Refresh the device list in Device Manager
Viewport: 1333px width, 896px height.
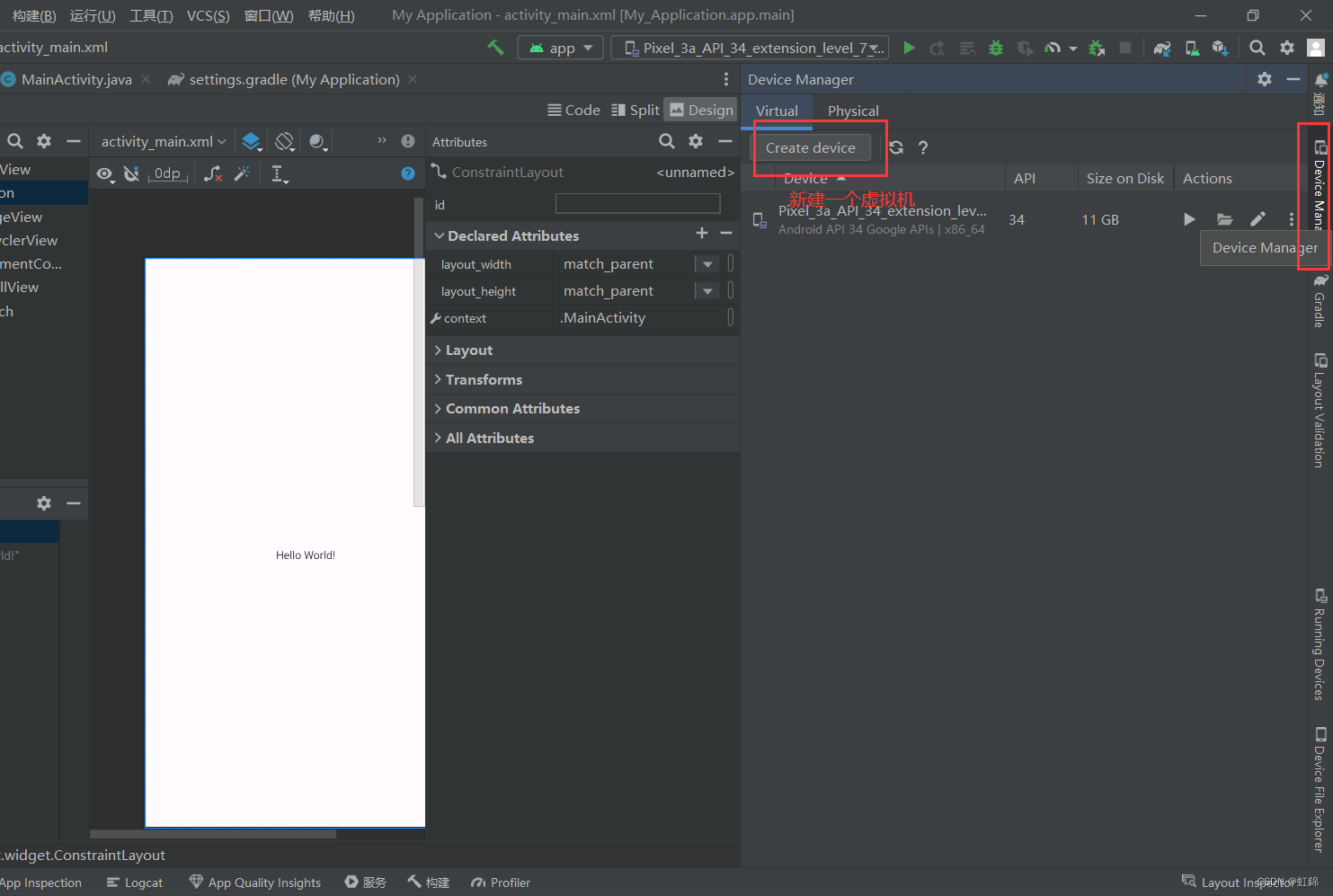(896, 147)
